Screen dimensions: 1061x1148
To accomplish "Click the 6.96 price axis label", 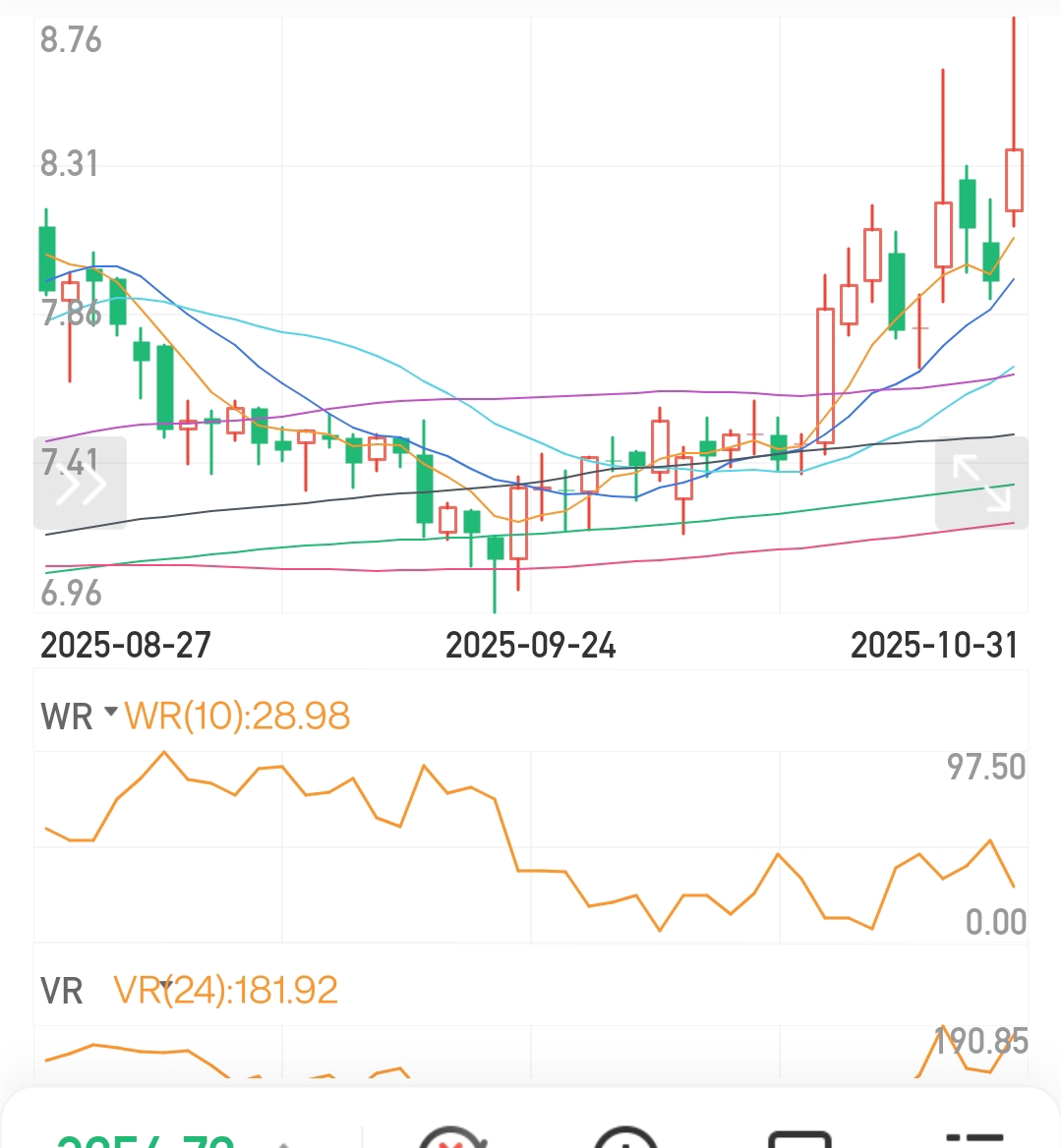I will 71,593.
